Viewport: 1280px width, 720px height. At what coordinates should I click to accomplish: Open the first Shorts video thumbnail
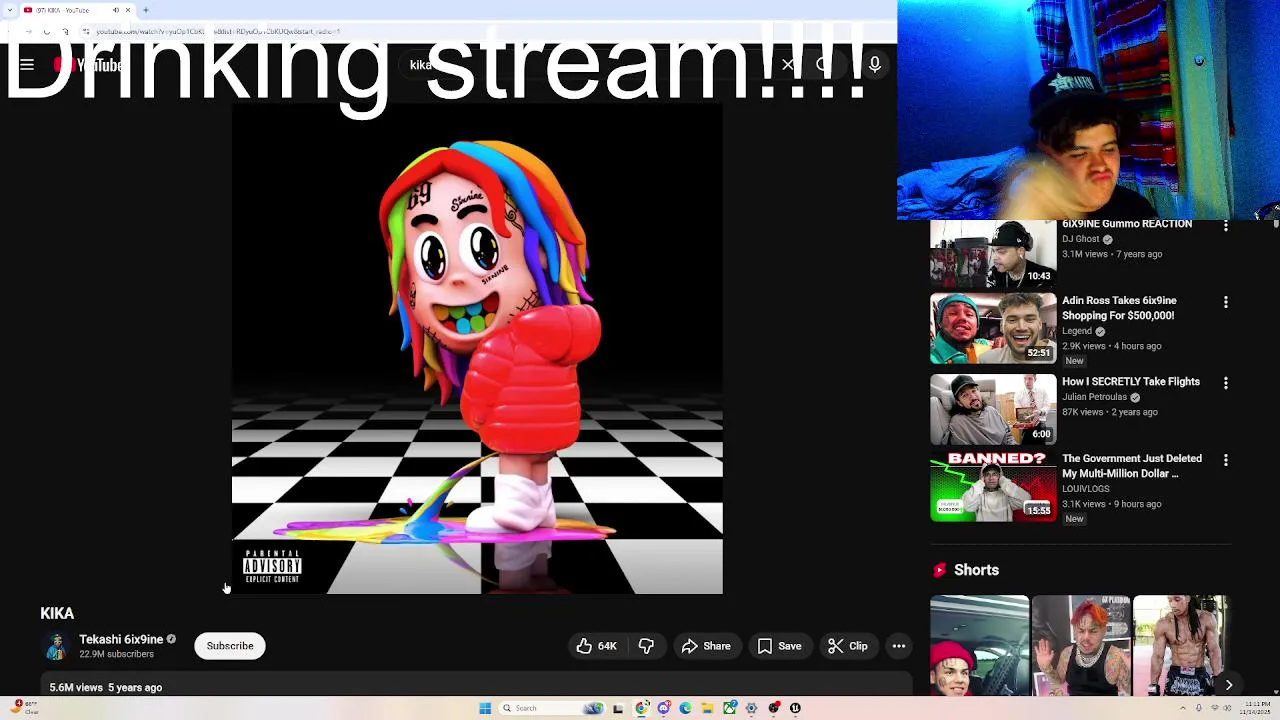979,645
